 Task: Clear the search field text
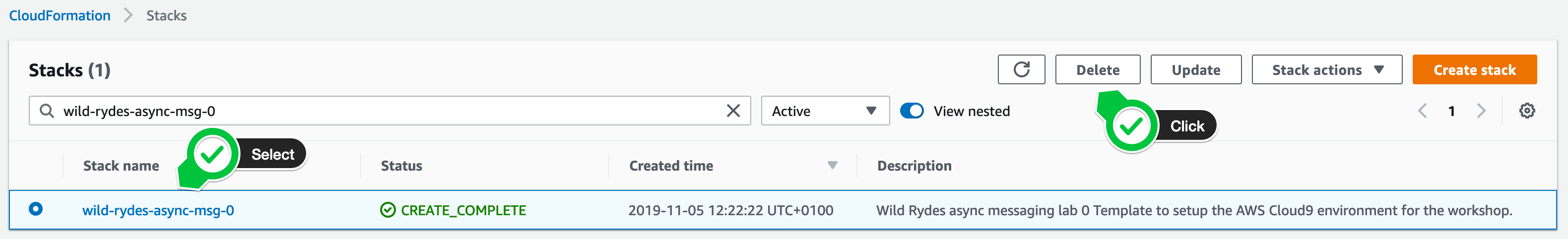(x=733, y=111)
